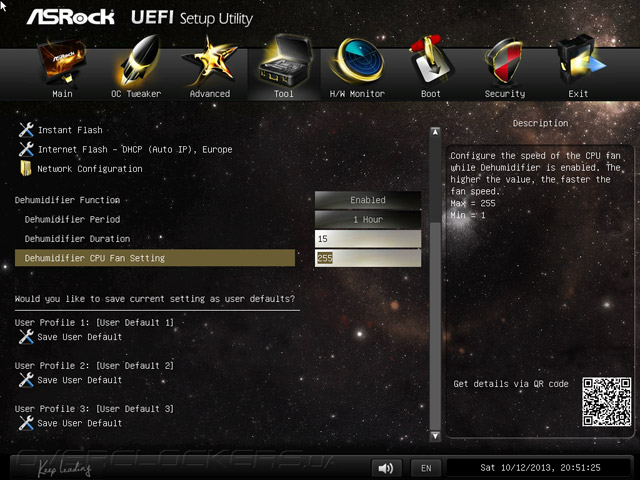Open the H/W Monitor radar icon
640x480 pixels.
(358, 61)
